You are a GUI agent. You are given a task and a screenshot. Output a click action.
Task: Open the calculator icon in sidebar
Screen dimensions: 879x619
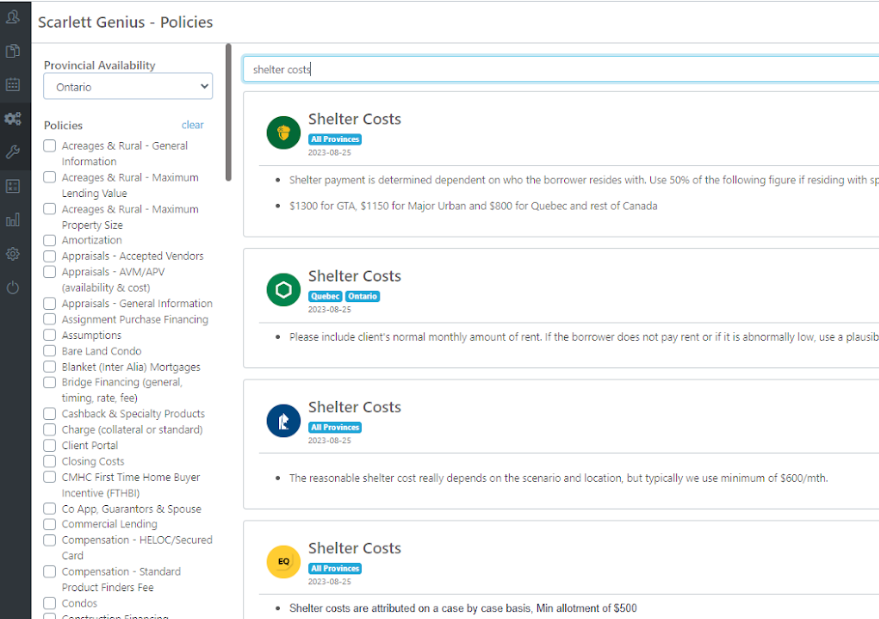12,186
